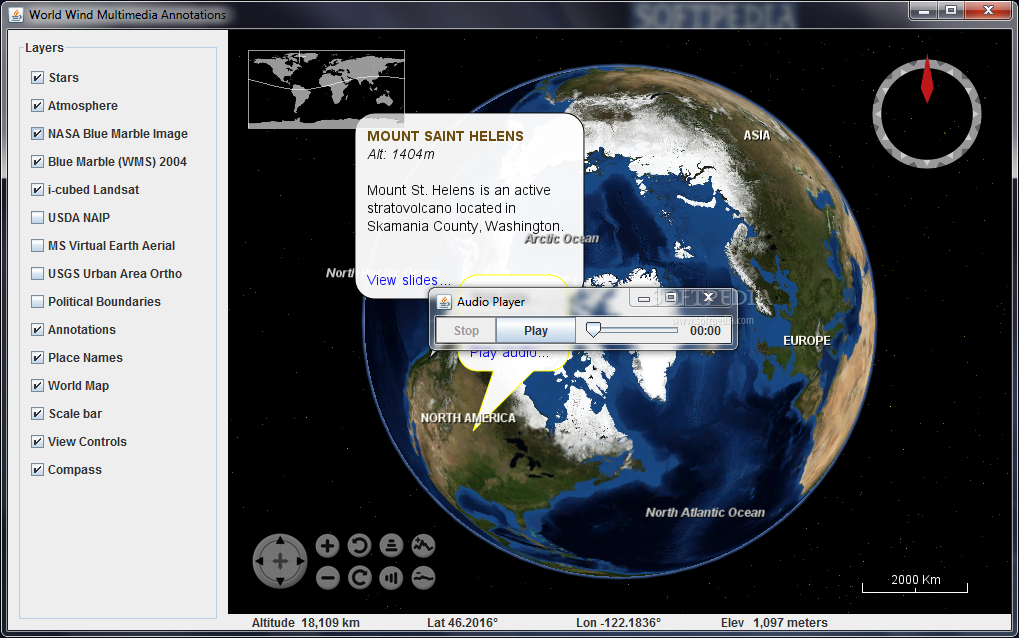Minimize the World Wind main window

pos(923,10)
